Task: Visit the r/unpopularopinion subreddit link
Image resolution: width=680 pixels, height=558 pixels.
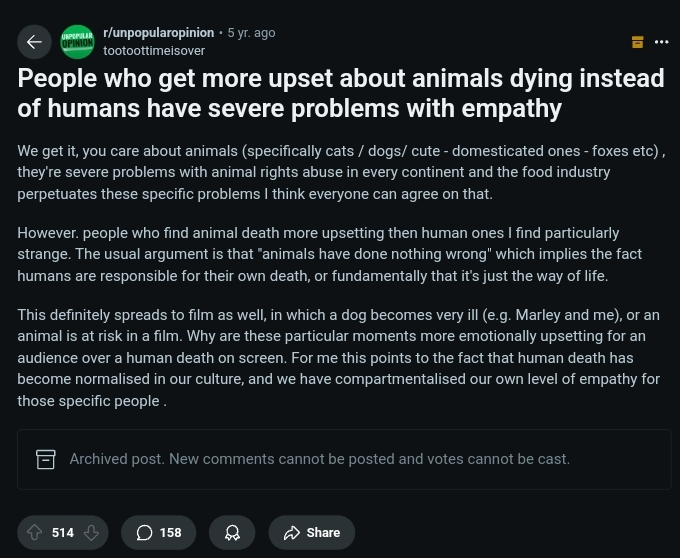Action: 159,33
